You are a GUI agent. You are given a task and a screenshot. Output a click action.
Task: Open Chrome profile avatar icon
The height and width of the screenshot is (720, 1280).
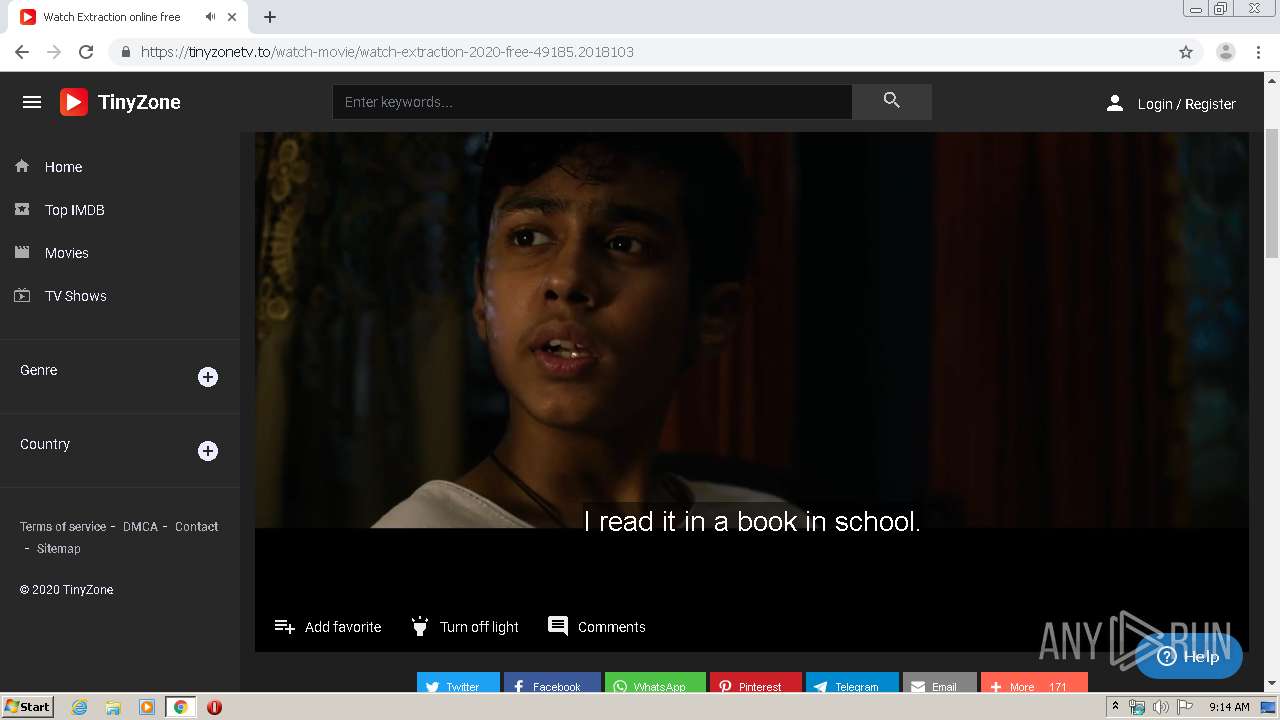[1226, 52]
